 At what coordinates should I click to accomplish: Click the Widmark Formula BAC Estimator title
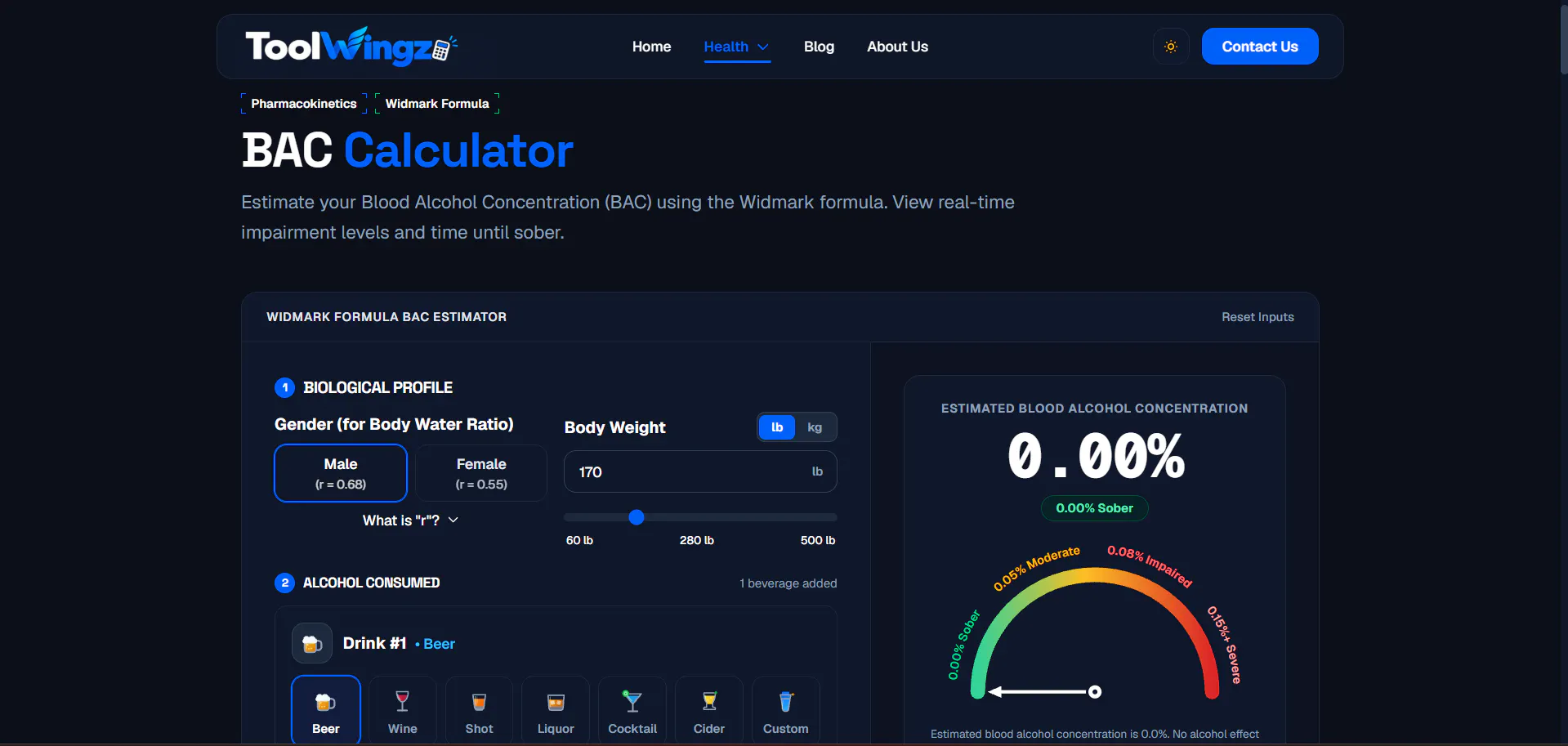click(386, 317)
